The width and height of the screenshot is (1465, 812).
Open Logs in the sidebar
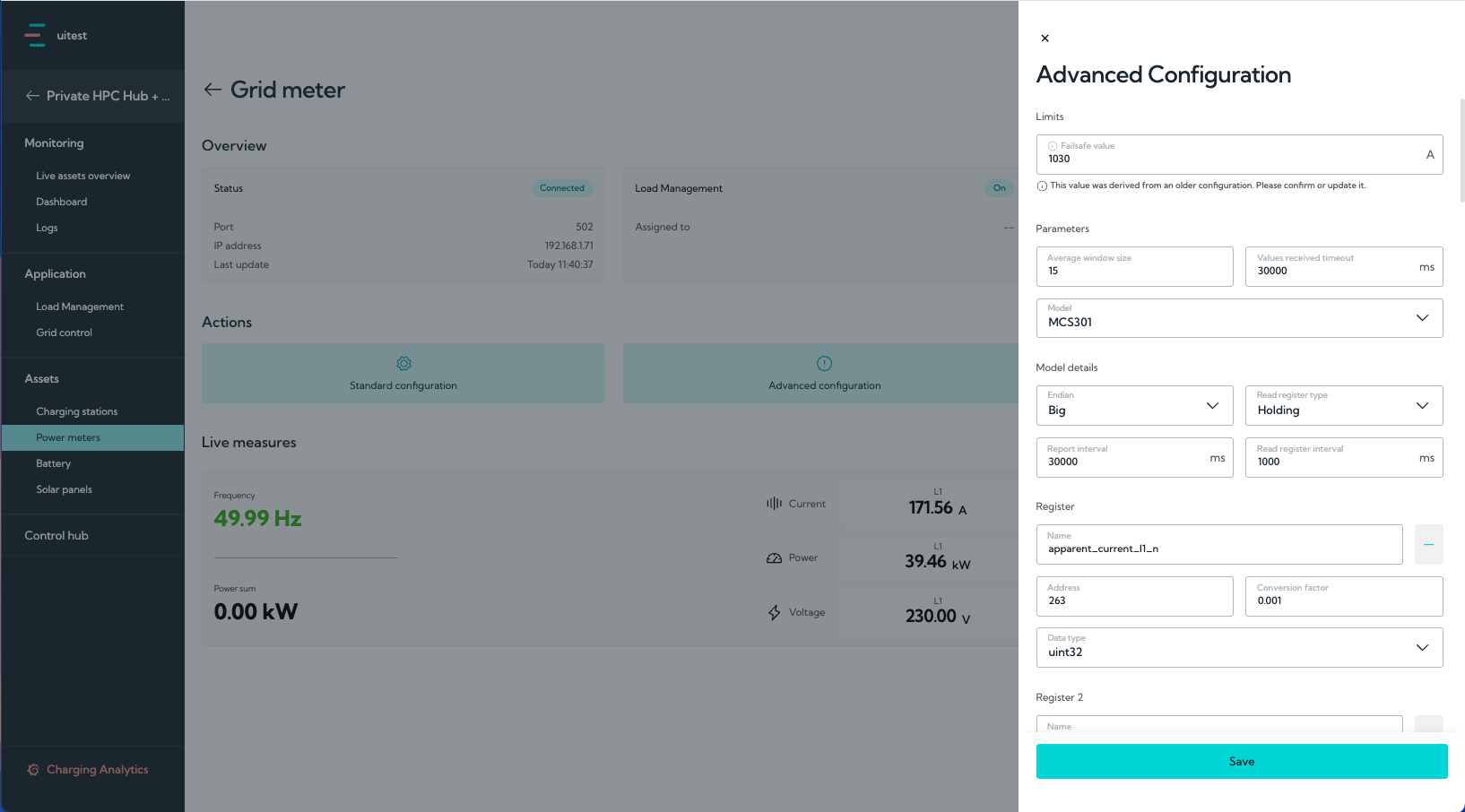click(47, 228)
